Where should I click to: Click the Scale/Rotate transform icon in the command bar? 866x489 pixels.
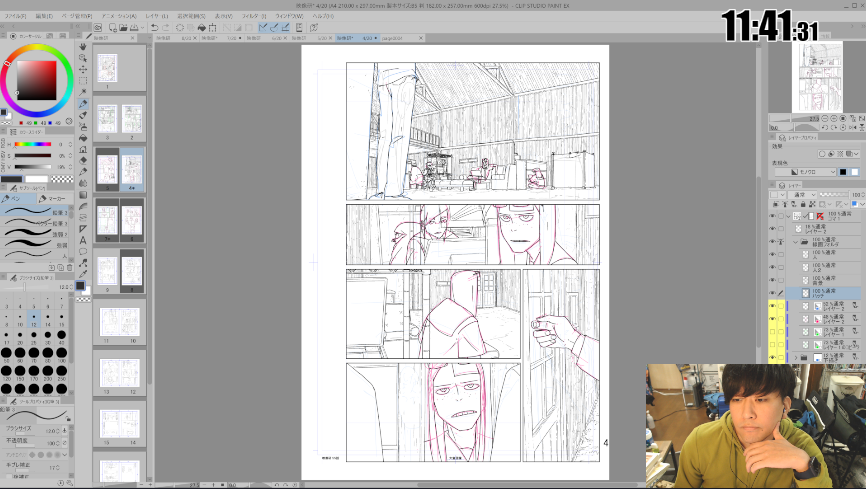pyautogui.click(x=212, y=27)
